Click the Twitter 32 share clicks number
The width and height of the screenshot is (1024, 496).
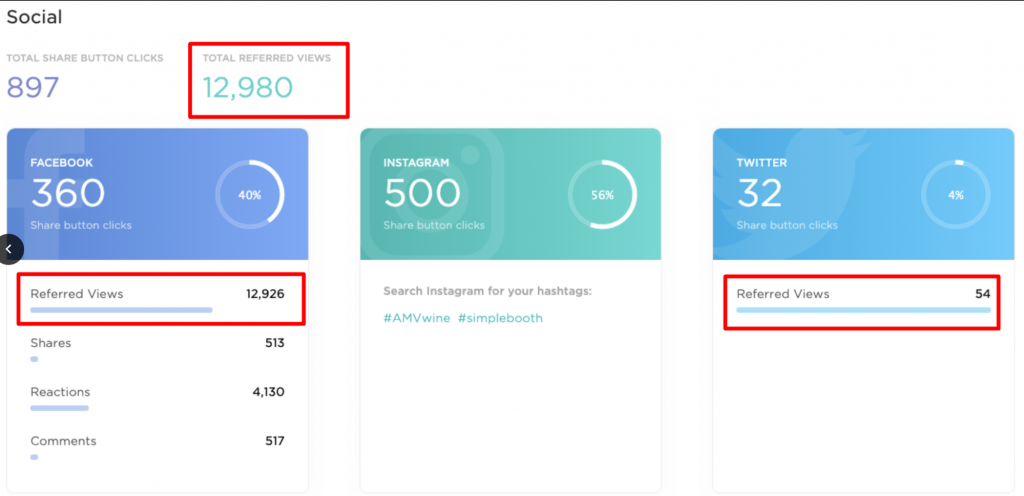760,193
